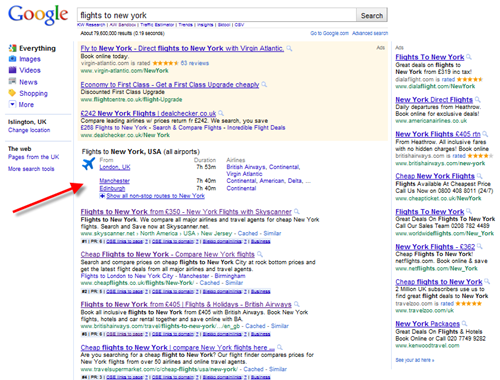Open preview magnifier beside travelsupermarket result title
This screenshot has width=500, height=380.
click(x=280, y=347)
